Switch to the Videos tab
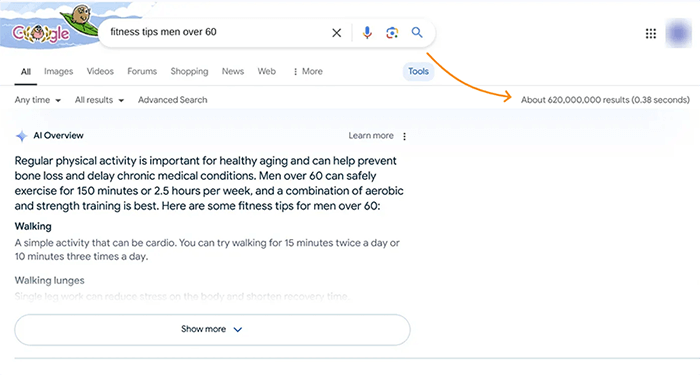Image resolution: width=700 pixels, height=375 pixels. [100, 71]
